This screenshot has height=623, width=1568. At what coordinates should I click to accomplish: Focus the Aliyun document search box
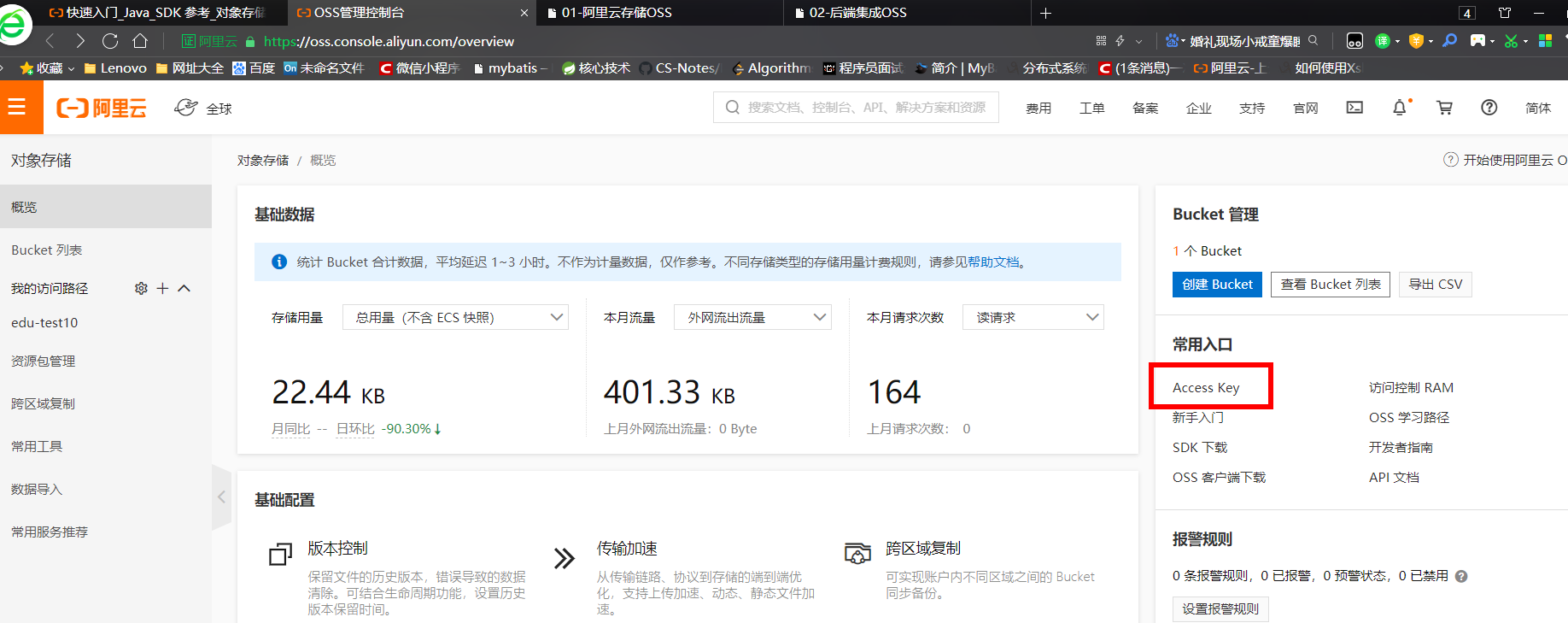coord(856,108)
